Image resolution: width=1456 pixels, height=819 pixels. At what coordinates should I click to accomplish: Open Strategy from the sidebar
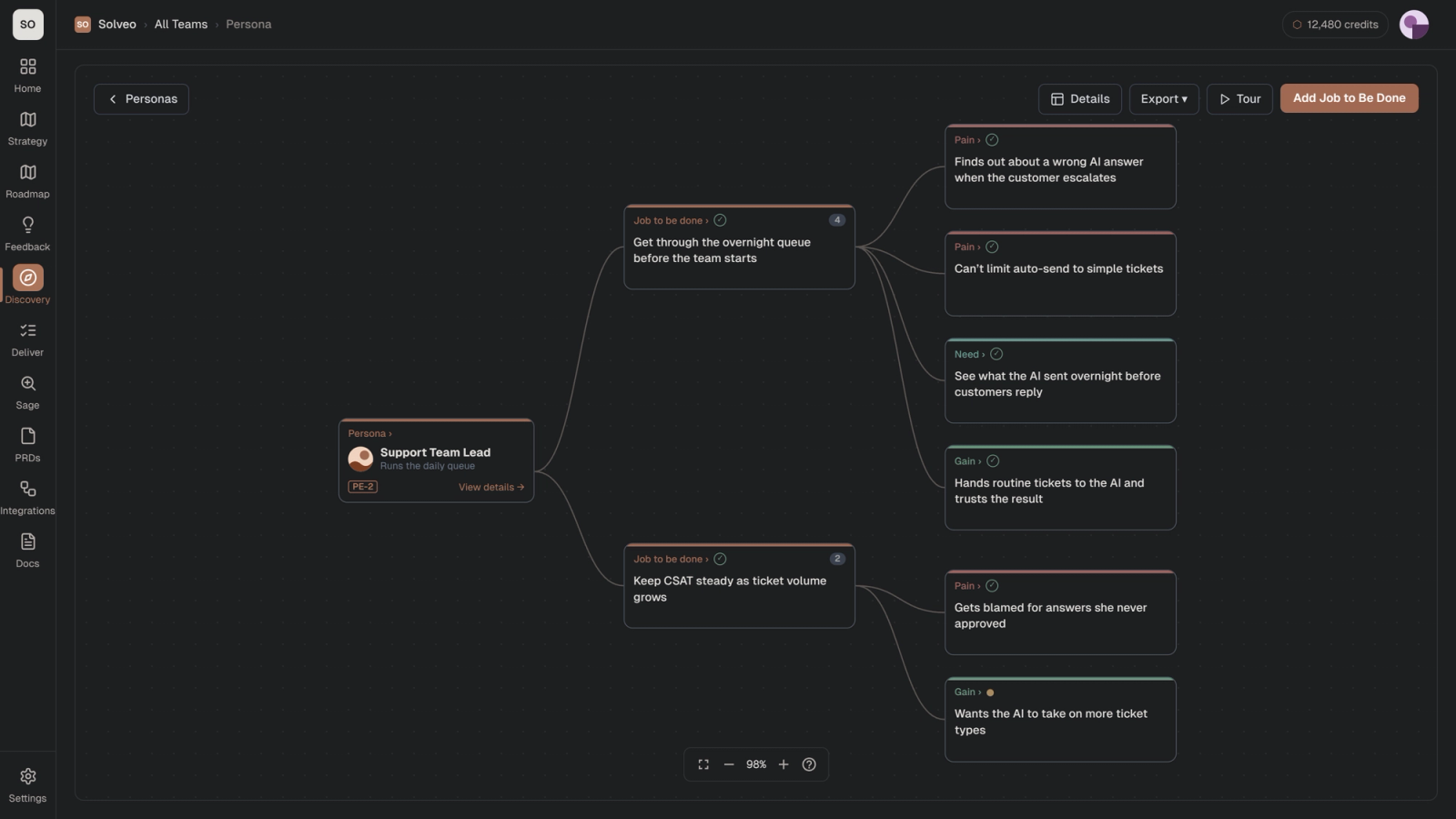pyautogui.click(x=27, y=128)
